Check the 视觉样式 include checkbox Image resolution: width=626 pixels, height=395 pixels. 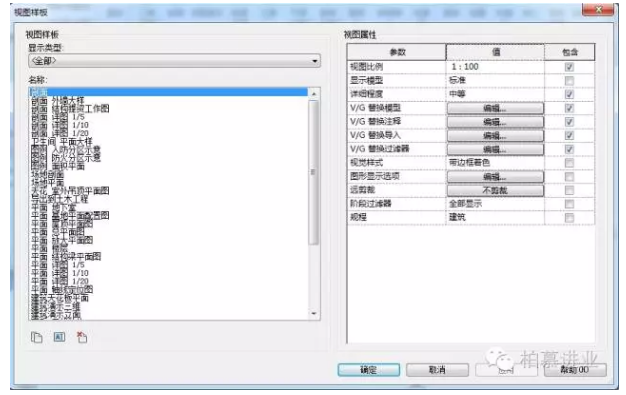click(569, 163)
